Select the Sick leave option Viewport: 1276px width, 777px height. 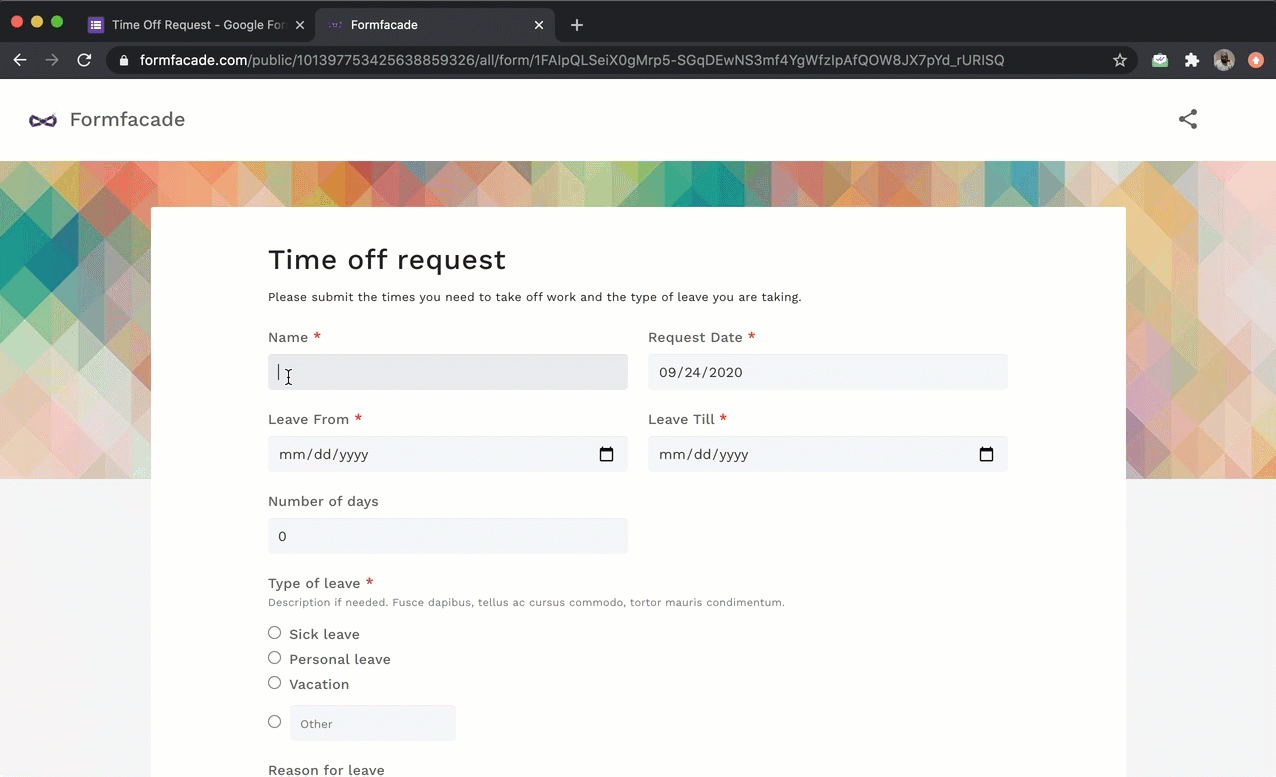click(274, 633)
